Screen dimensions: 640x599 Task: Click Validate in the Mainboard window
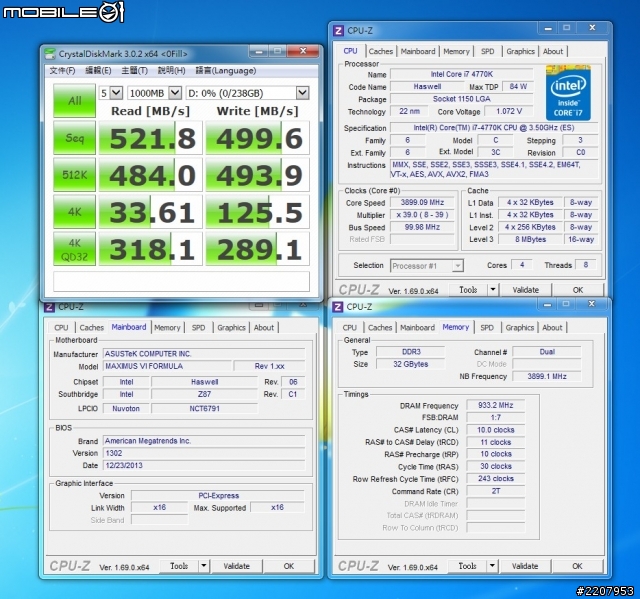pos(236,566)
